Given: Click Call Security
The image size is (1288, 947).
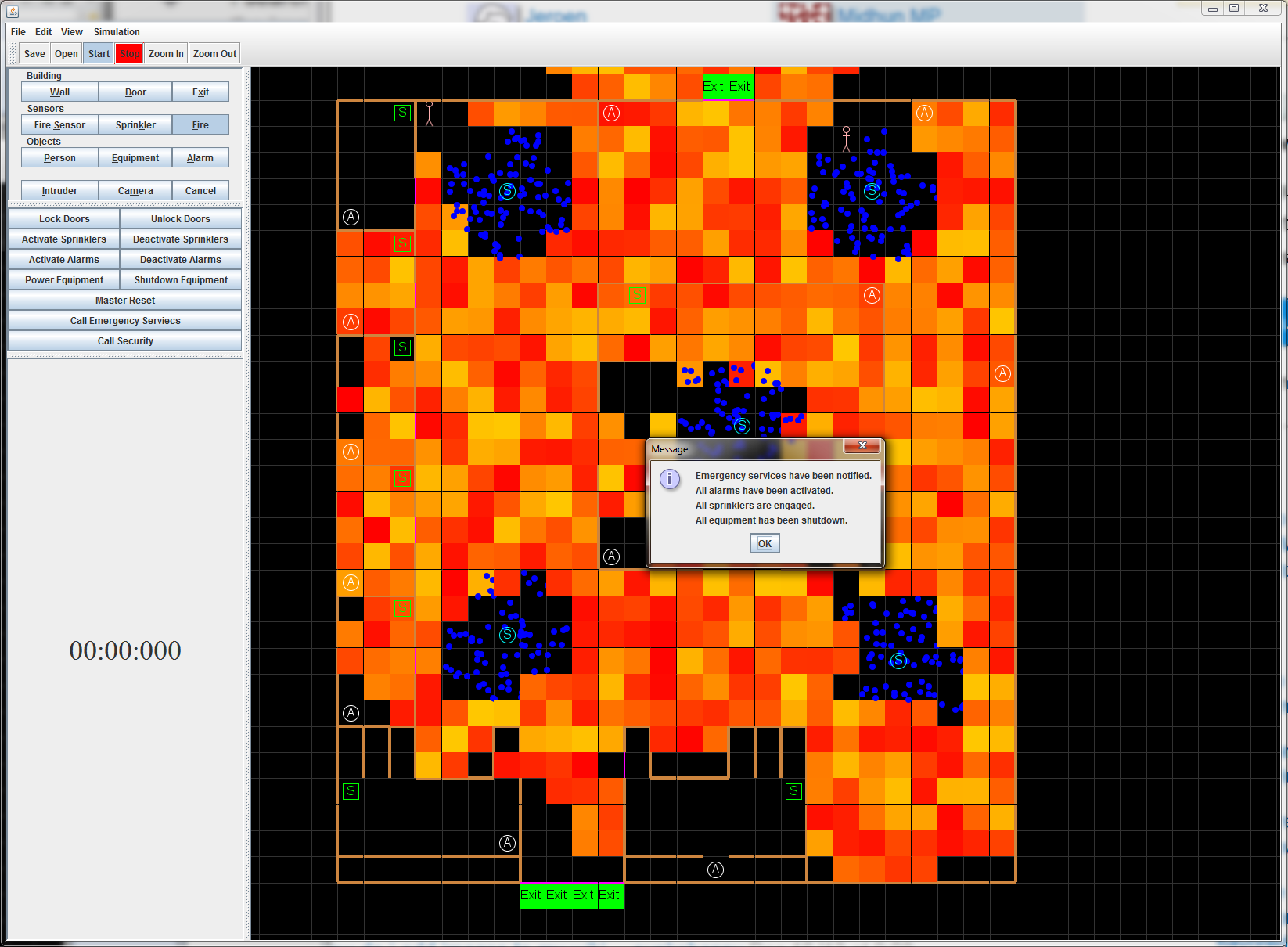Looking at the screenshot, I should [125, 340].
